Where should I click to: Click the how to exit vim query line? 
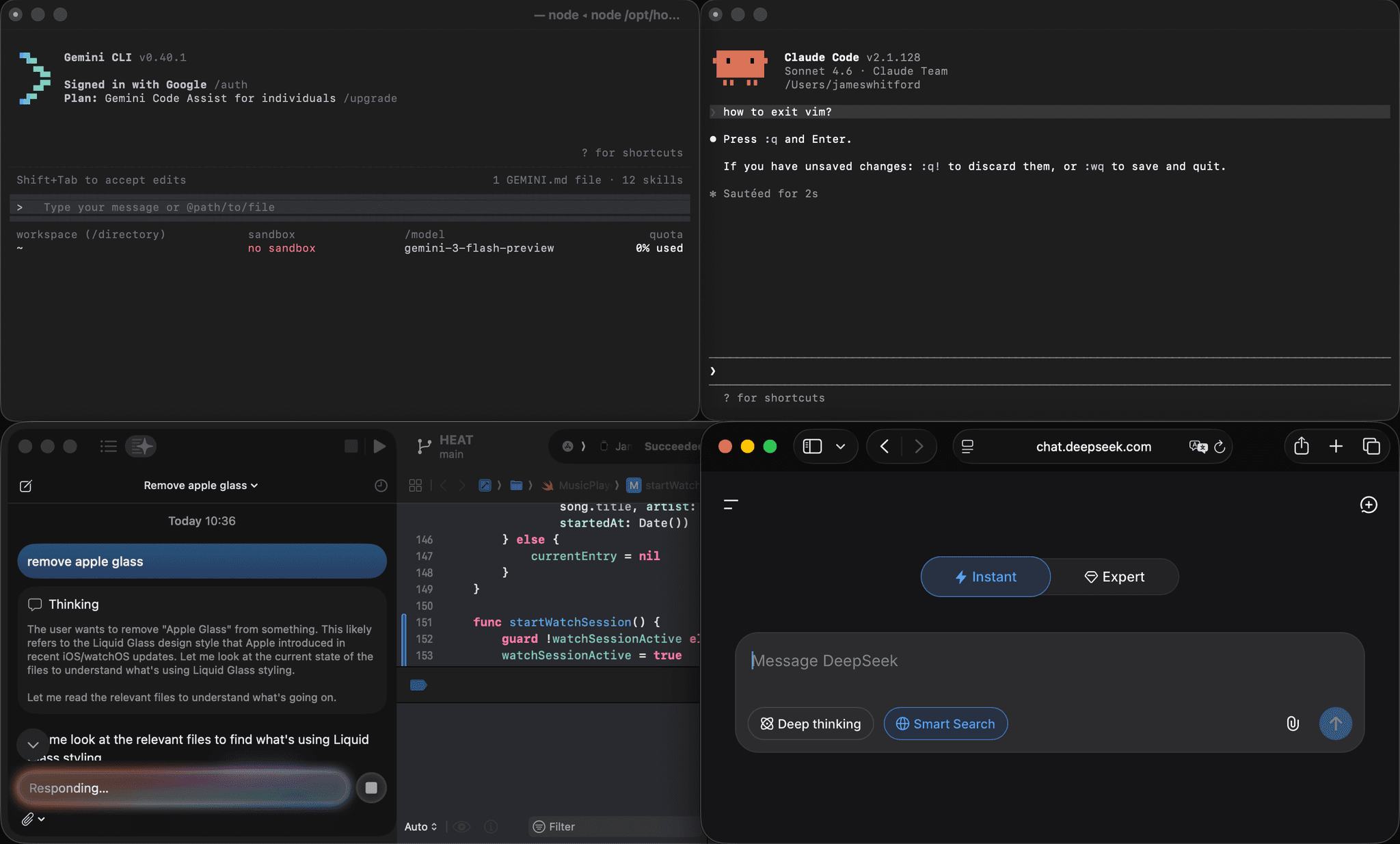click(x=1050, y=112)
